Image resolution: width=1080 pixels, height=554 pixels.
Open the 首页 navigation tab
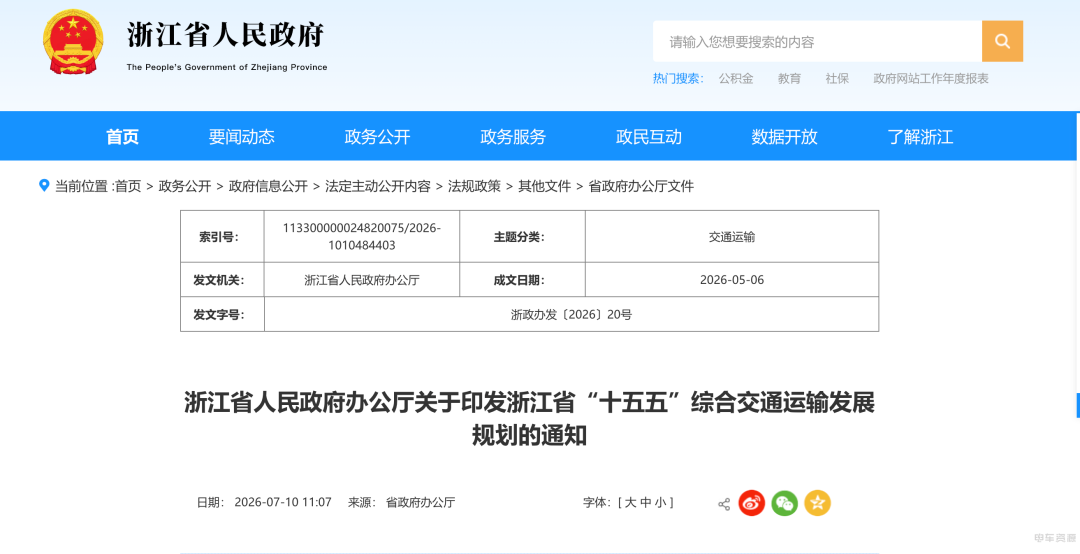pos(123,136)
